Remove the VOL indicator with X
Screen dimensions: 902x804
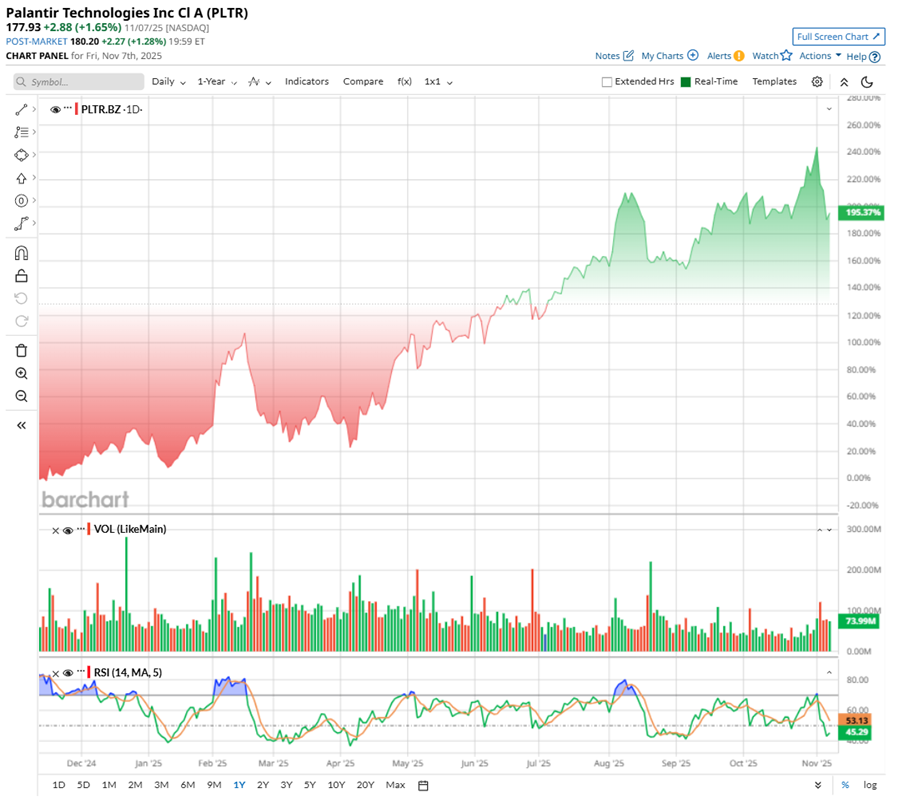[x=55, y=531]
